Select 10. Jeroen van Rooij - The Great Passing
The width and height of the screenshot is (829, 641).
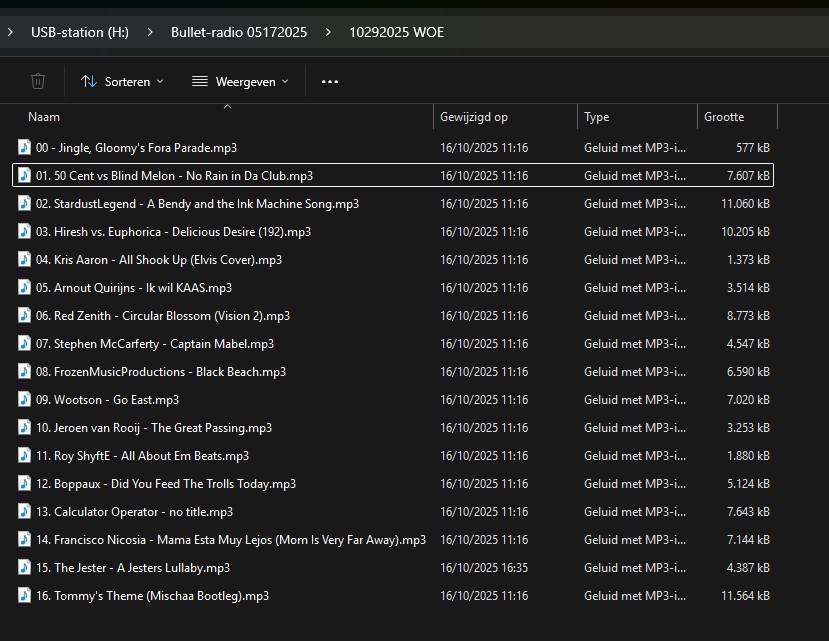coord(154,428)
